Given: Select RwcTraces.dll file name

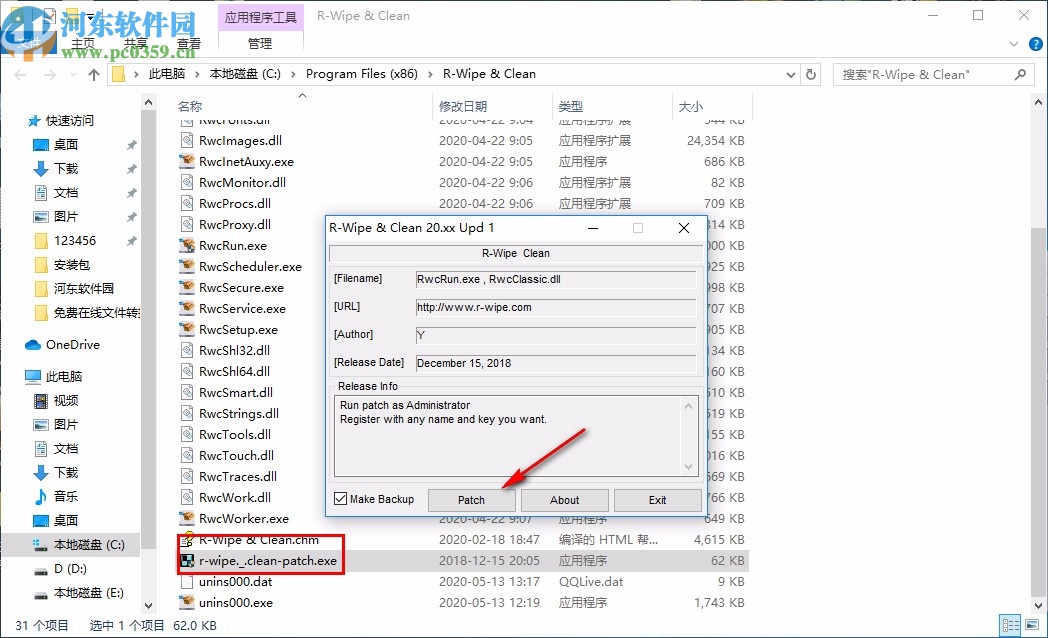Looking at the screenshot, I should pos(238,476).
